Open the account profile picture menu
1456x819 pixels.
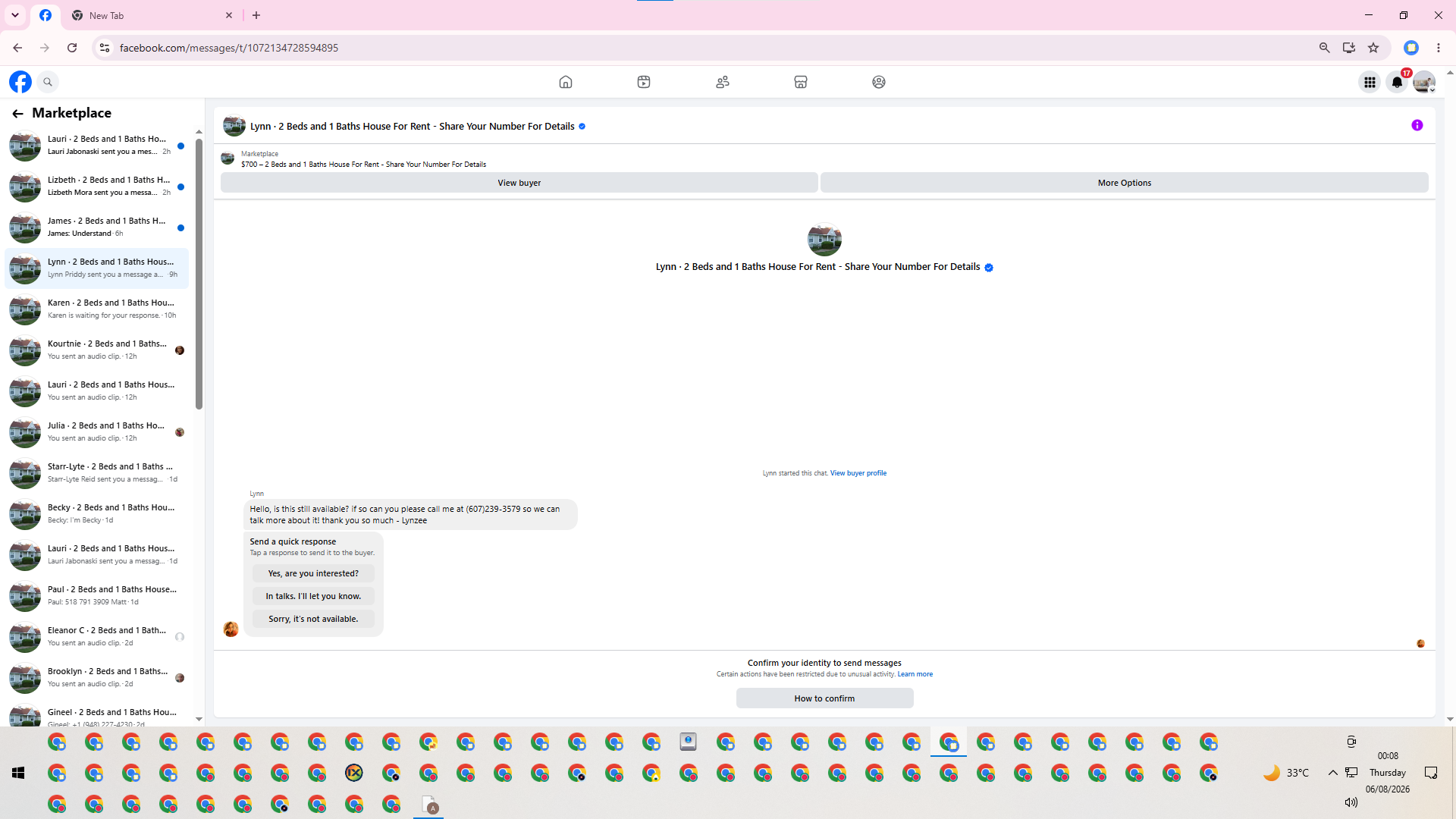pos(1424,82)
